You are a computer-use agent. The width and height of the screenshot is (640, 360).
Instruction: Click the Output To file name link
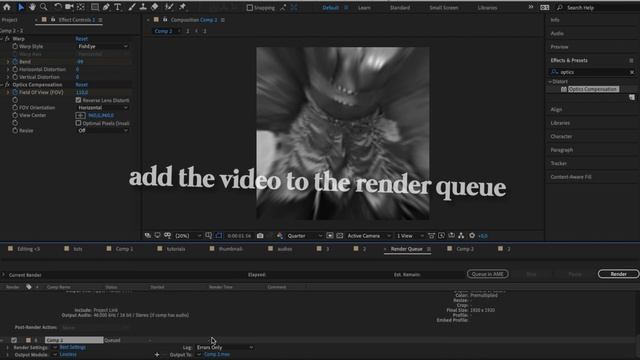pos(217,354)
